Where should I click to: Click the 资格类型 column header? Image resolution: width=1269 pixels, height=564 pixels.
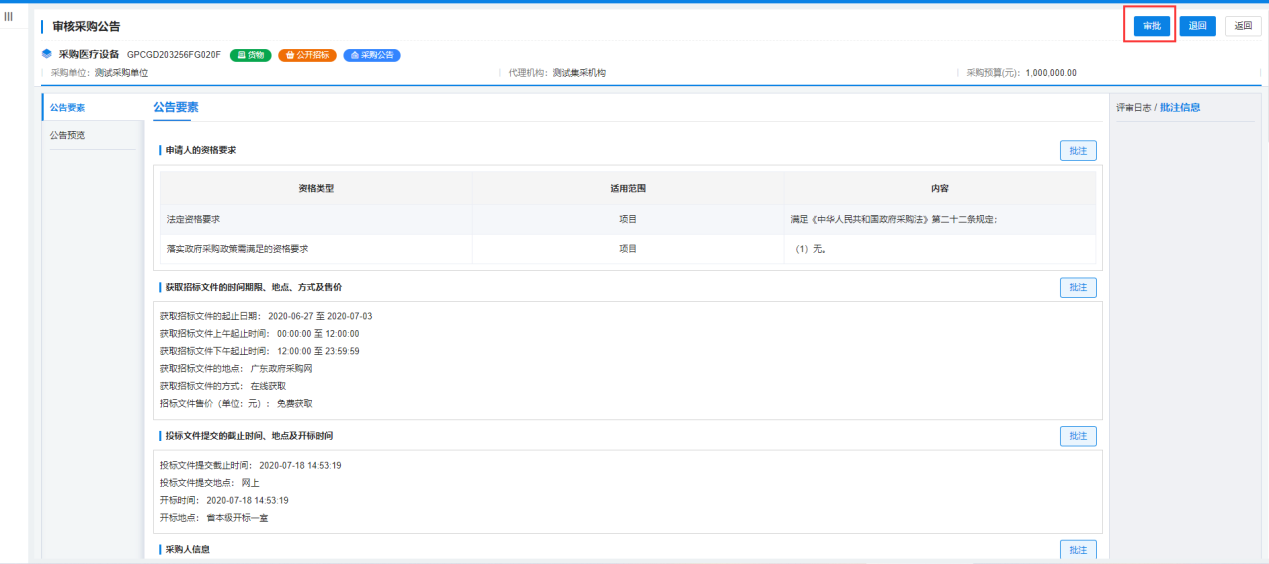coord(316,188)
